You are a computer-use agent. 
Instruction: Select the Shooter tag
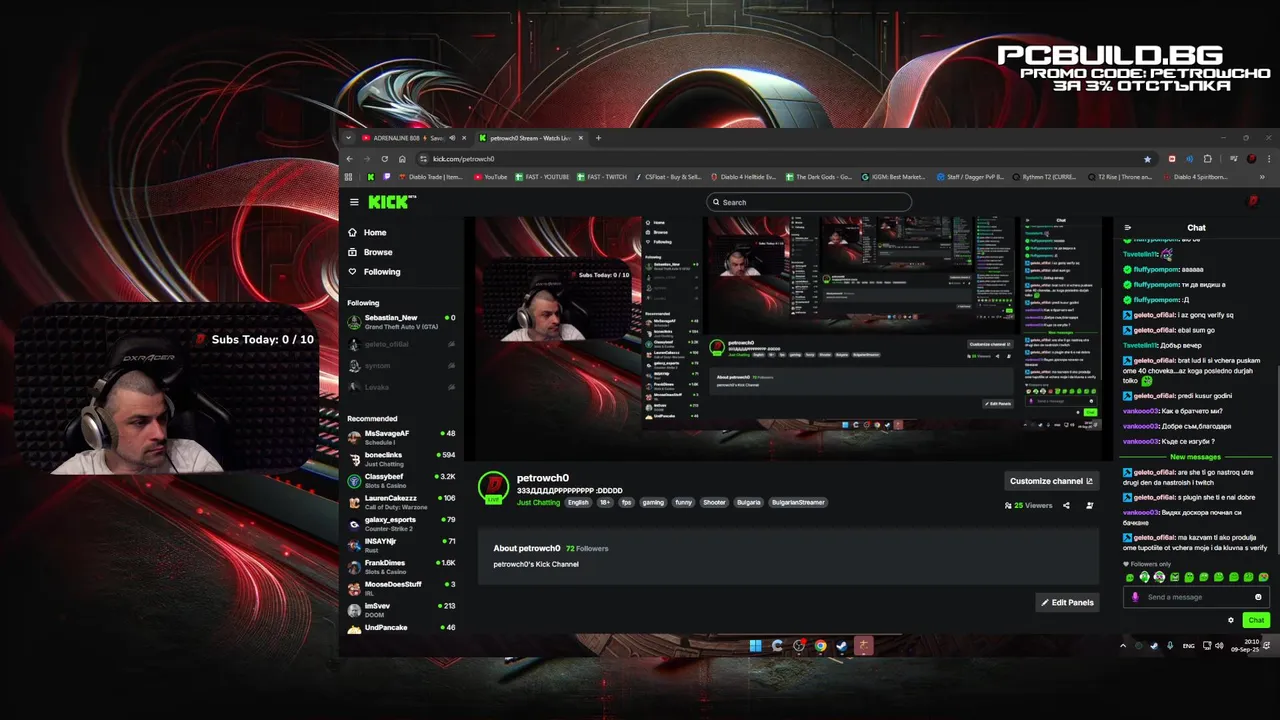[x=714, y=502]
